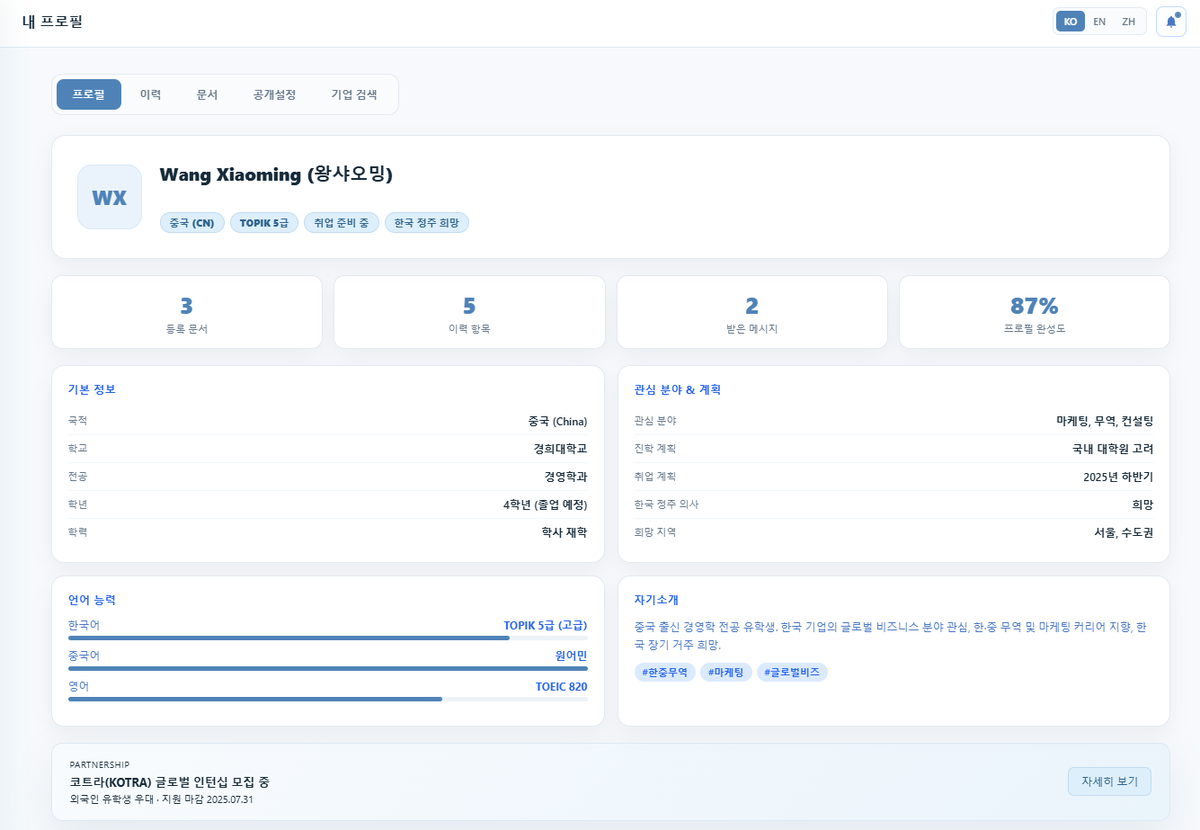This screenshot has width=1200, height=830.
Task: Click the 자세히 보기 button
Action: (x=1110, y=781)
